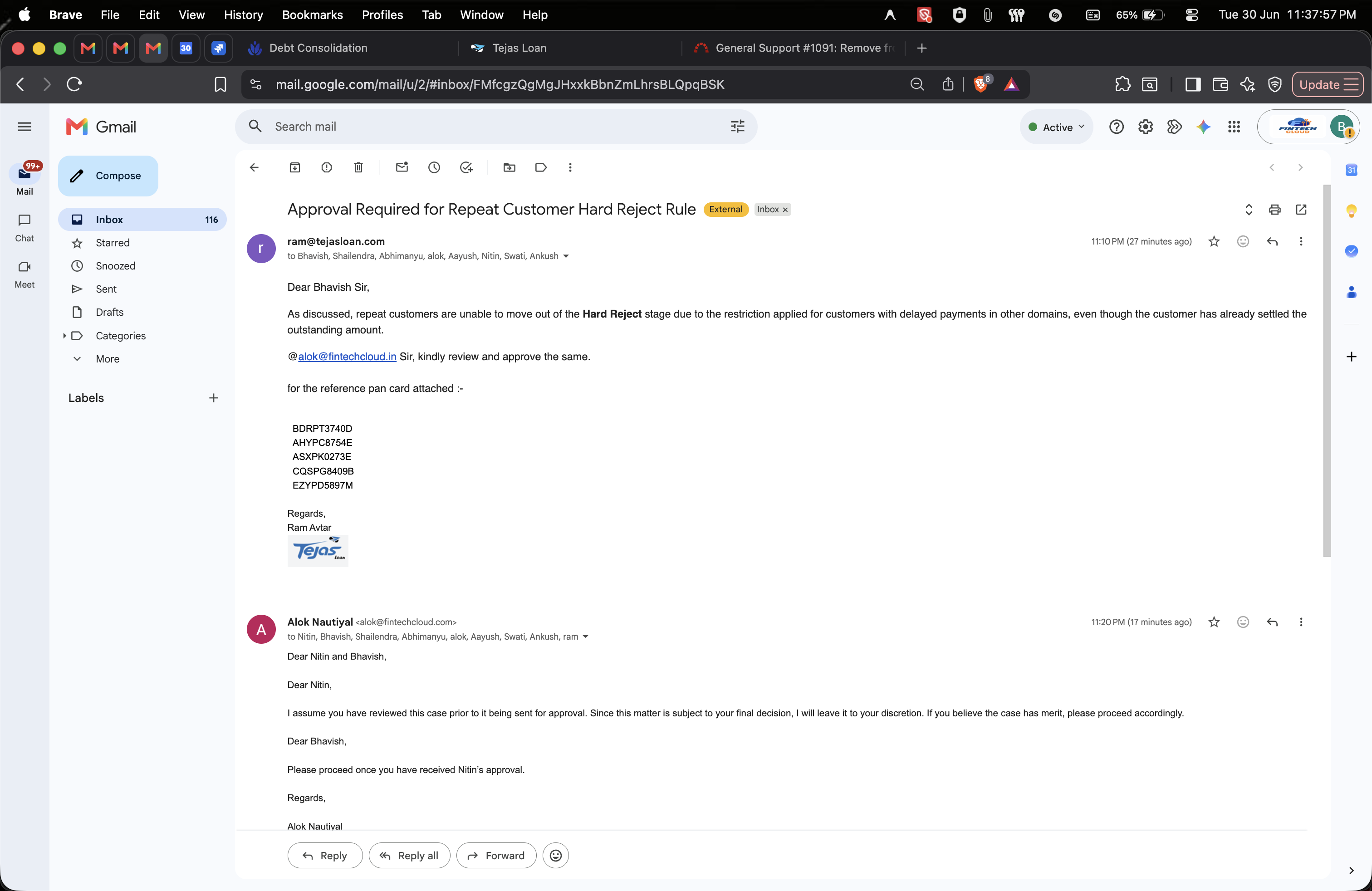The image size is (1372, 891).
Task: Click the Search mail field
Action: [x=496, y=127]
